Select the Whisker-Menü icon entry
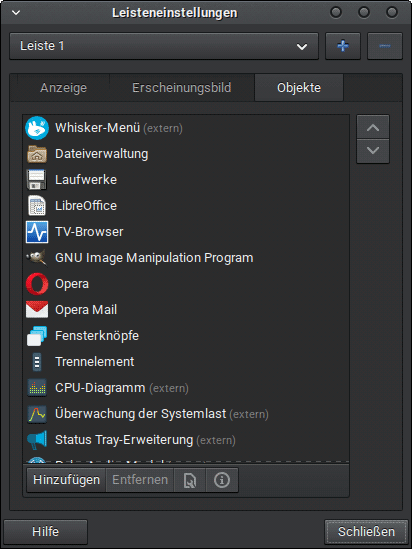 tap(37, 128)
